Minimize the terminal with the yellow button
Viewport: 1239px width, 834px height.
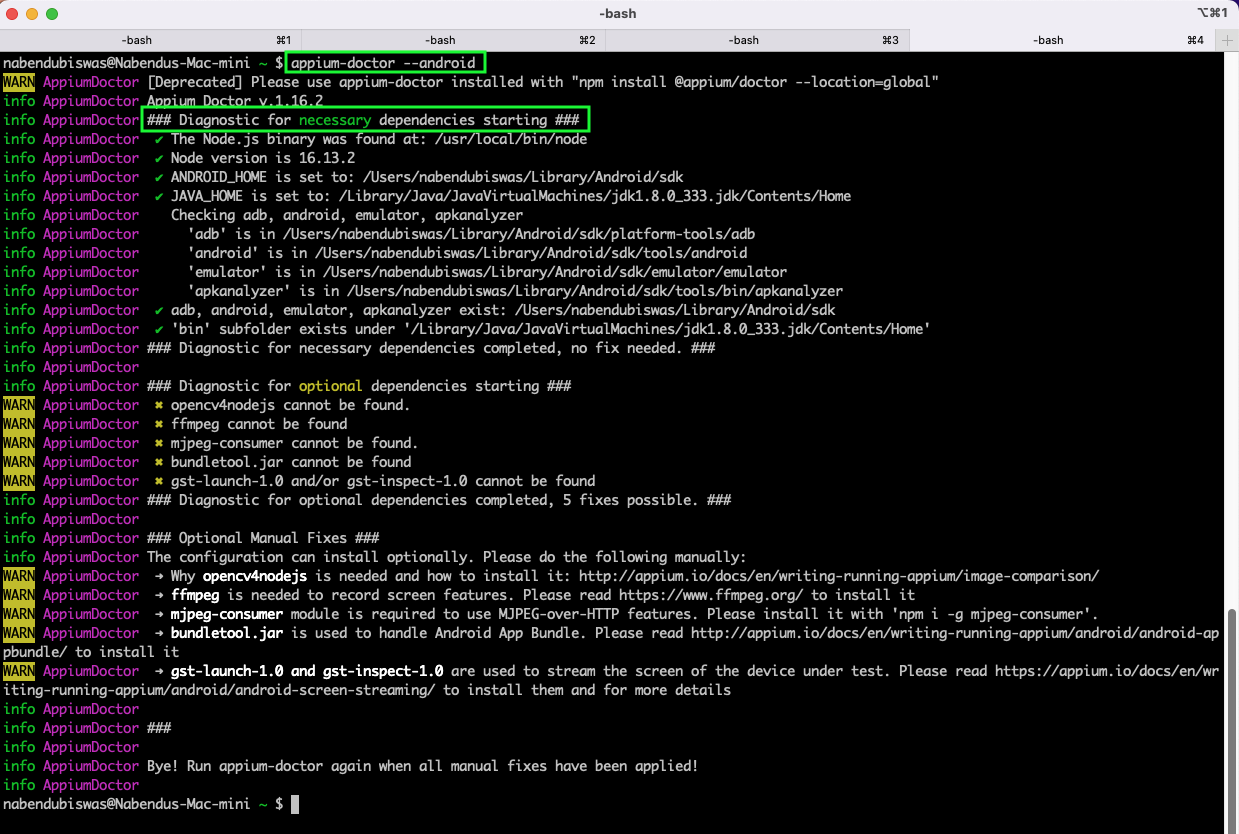click(x=33, y=14)
